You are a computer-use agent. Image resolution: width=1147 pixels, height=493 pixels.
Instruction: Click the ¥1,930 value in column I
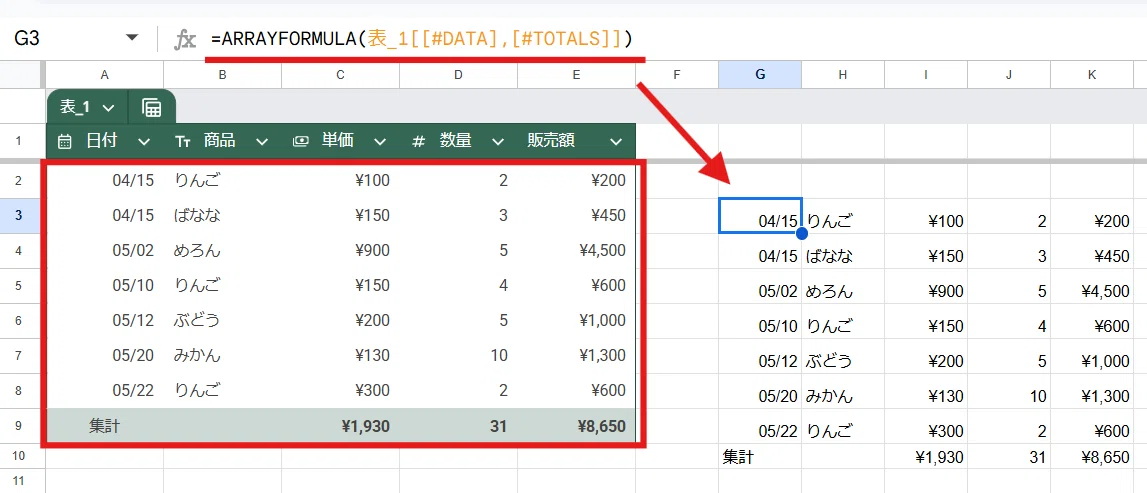[x=939, y=457]
